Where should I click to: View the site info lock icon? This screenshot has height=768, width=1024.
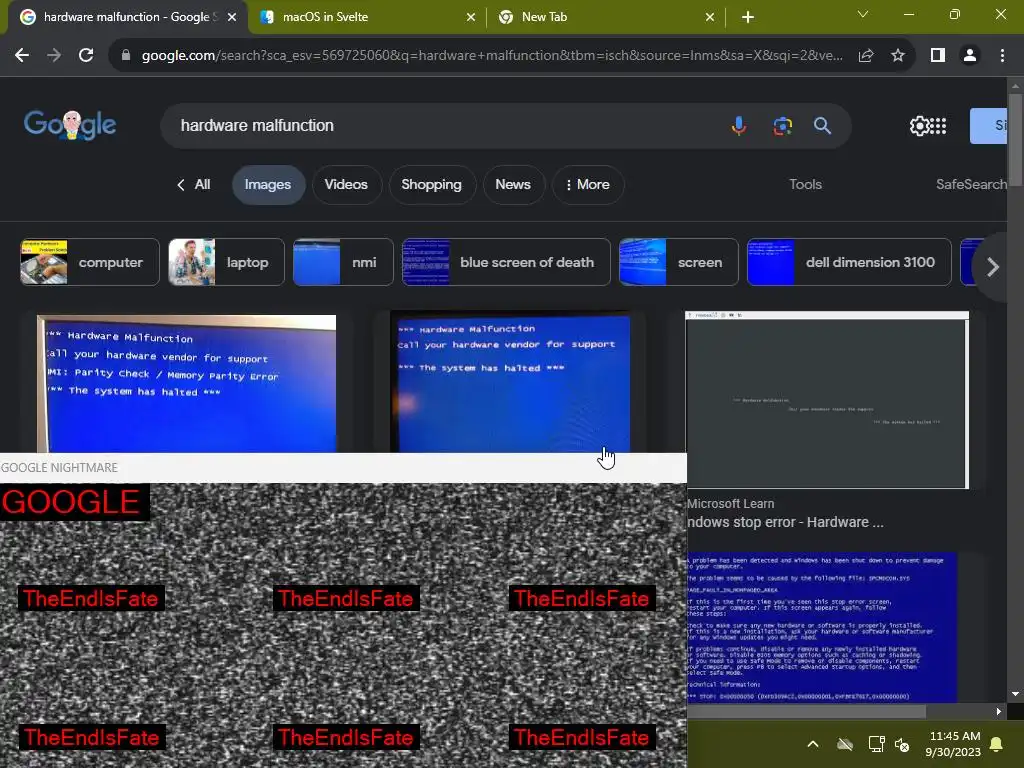[x=126, y=56]
